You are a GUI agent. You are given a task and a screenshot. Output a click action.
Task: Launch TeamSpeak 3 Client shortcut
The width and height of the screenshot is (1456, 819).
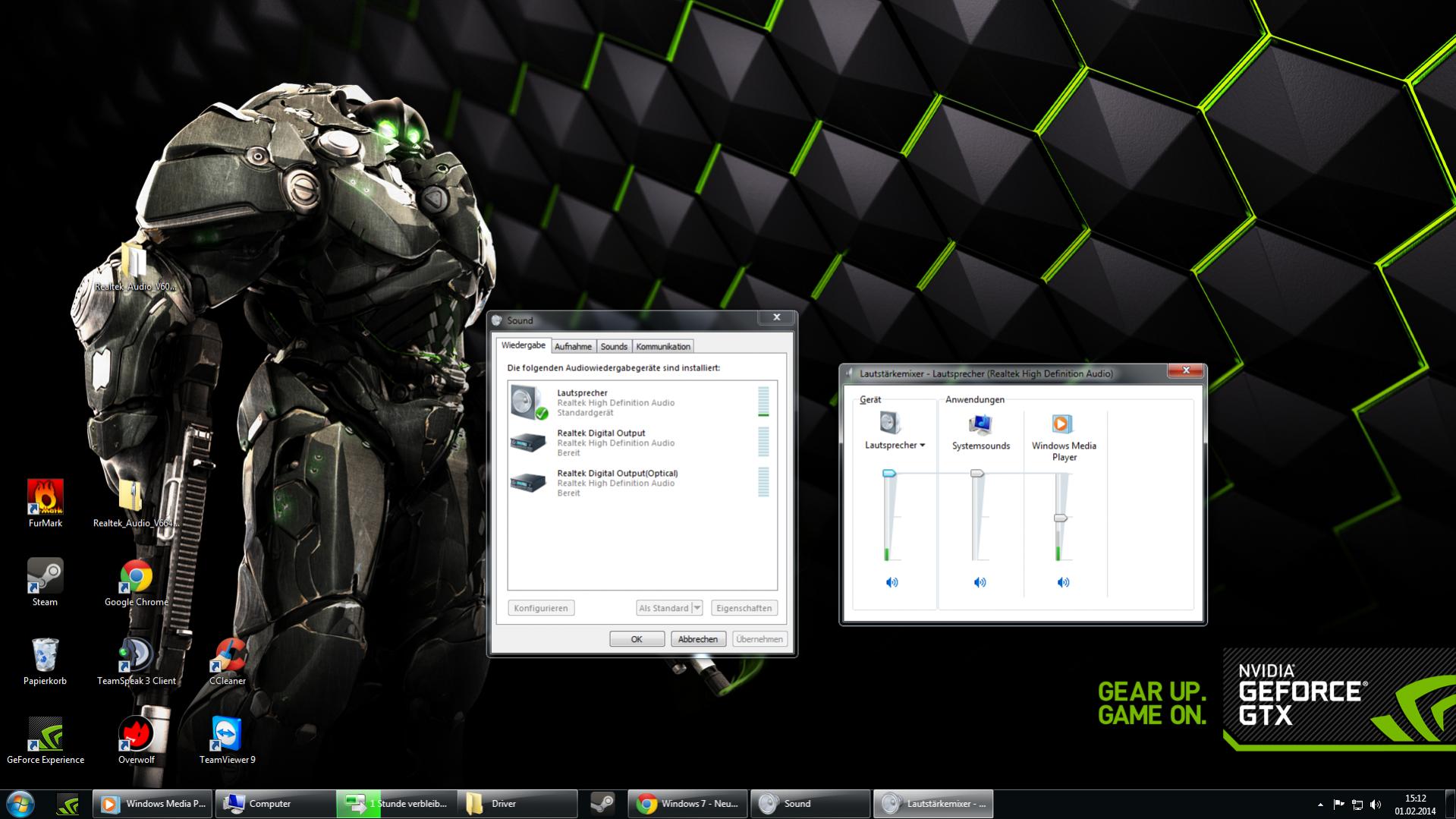[x=137, y=660]
